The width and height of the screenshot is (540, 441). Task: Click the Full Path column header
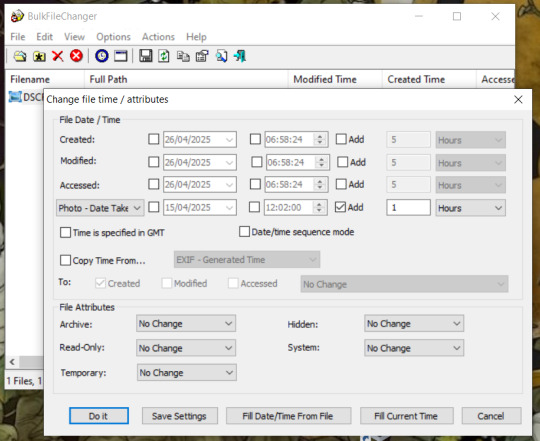[x=186, y=79]
